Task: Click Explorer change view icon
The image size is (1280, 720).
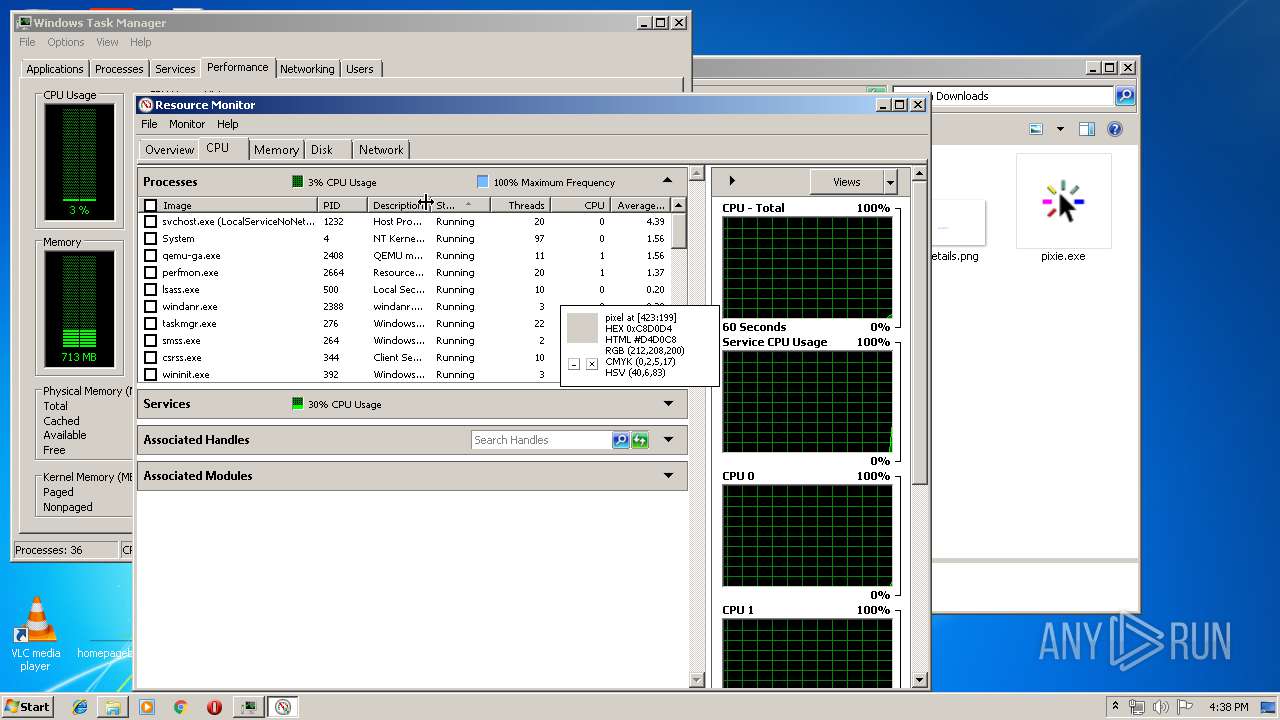Action: [1036, 129]
